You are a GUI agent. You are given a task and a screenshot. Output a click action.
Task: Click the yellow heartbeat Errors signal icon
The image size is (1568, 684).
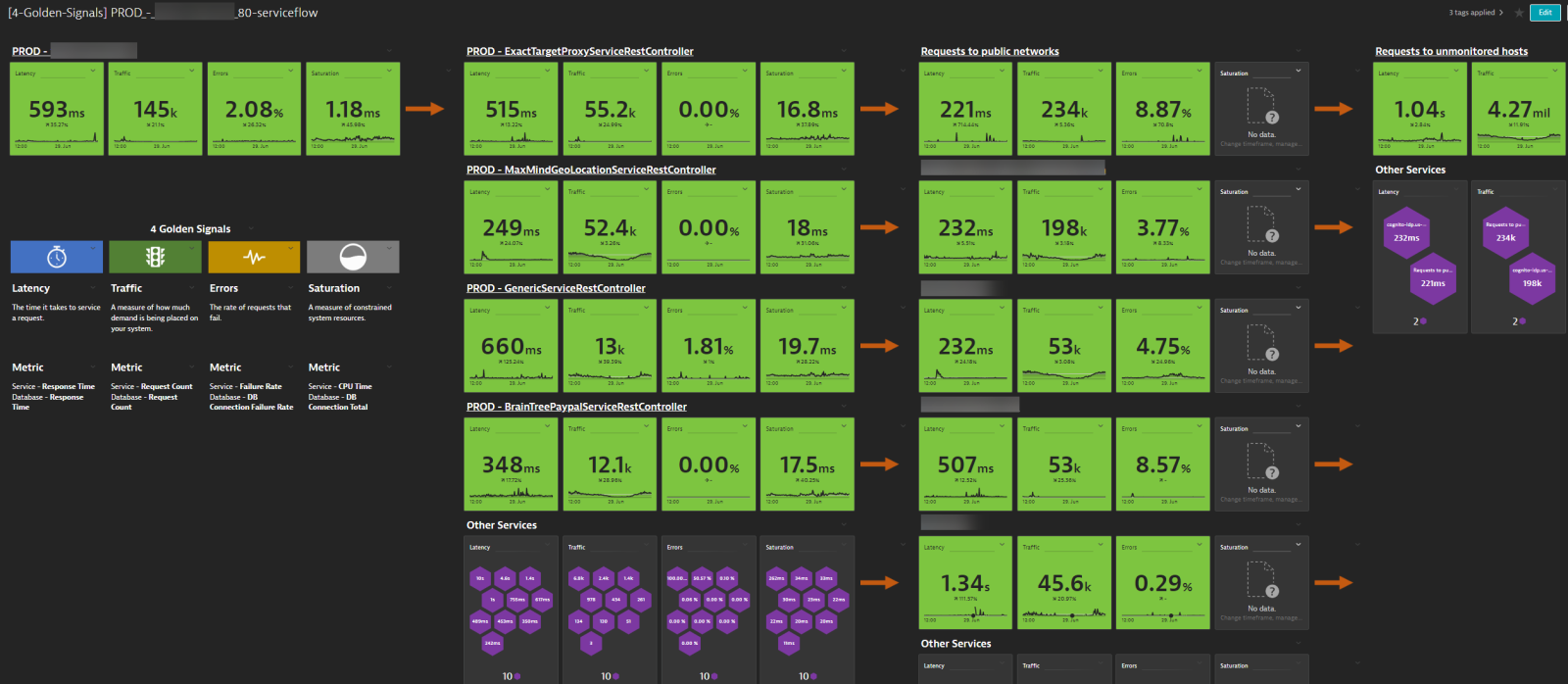tap(252, 257)
